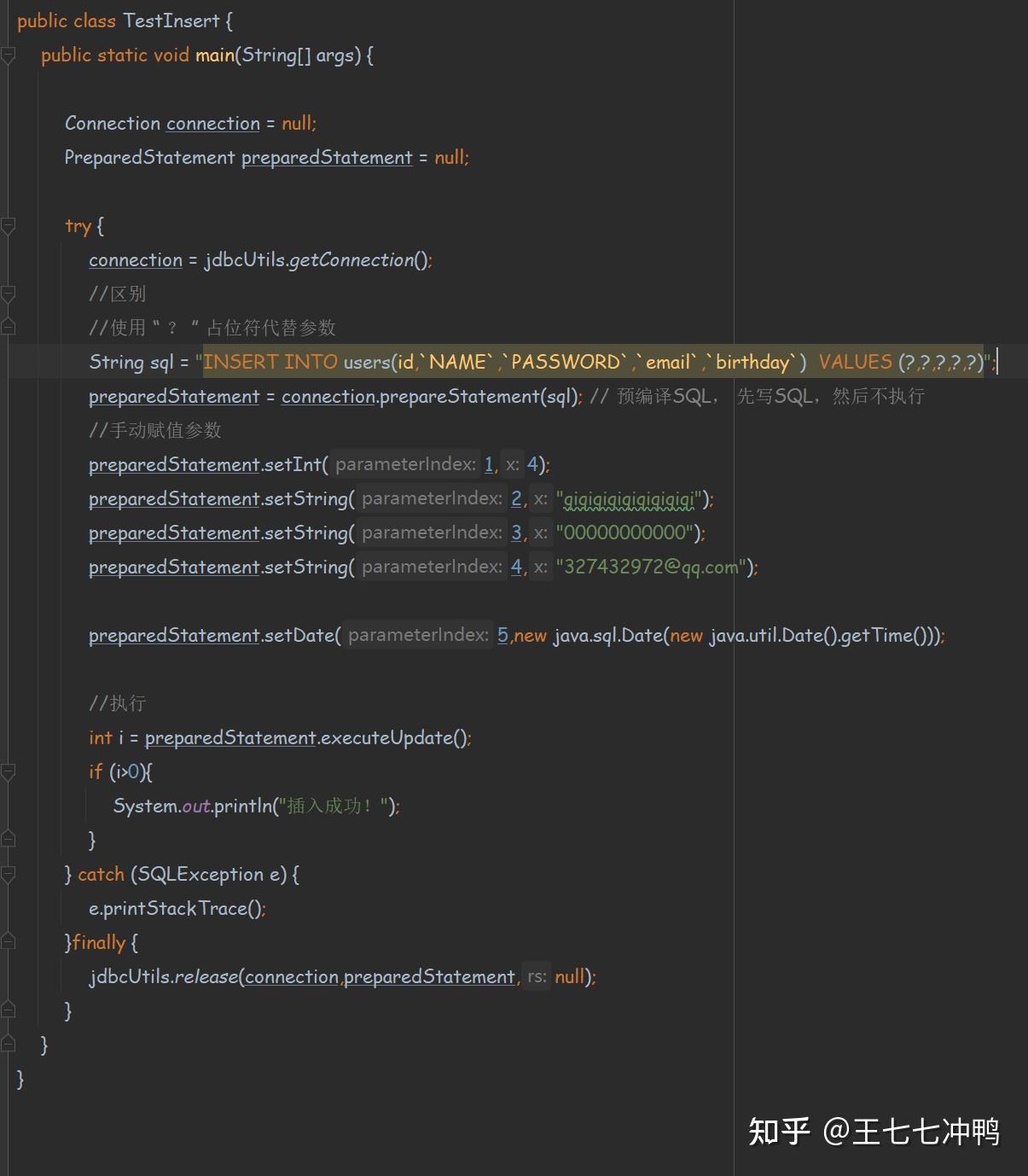Viewport: 1028px width, 1176px height.
Task: Click the i>0 condition
Action: click(x=127, y=771)
